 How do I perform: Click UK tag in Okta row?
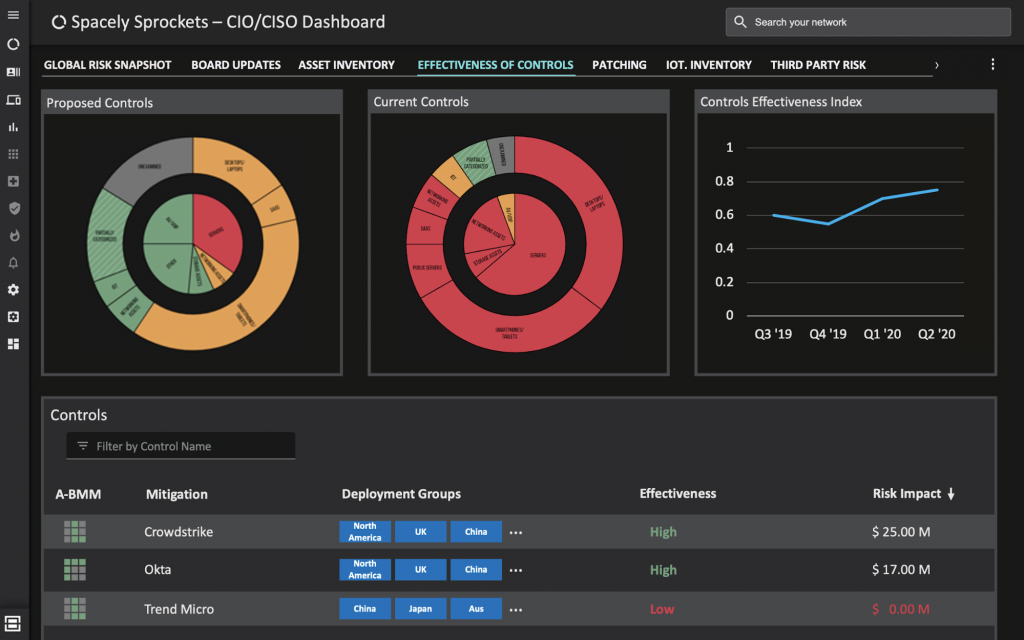pyautogui.click(x=421, y=569)
